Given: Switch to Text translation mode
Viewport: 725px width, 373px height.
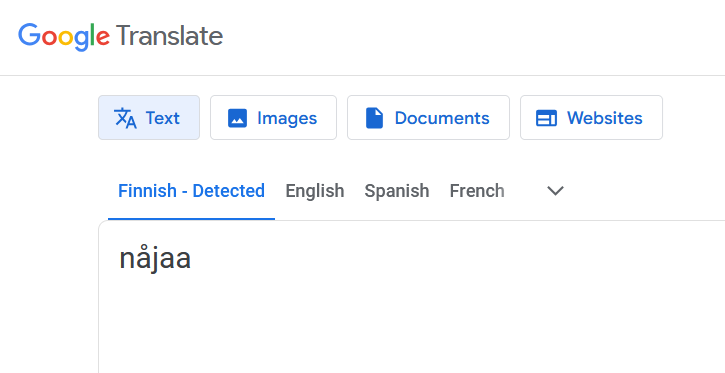Looking at the screenshot, I should (149, 117).
